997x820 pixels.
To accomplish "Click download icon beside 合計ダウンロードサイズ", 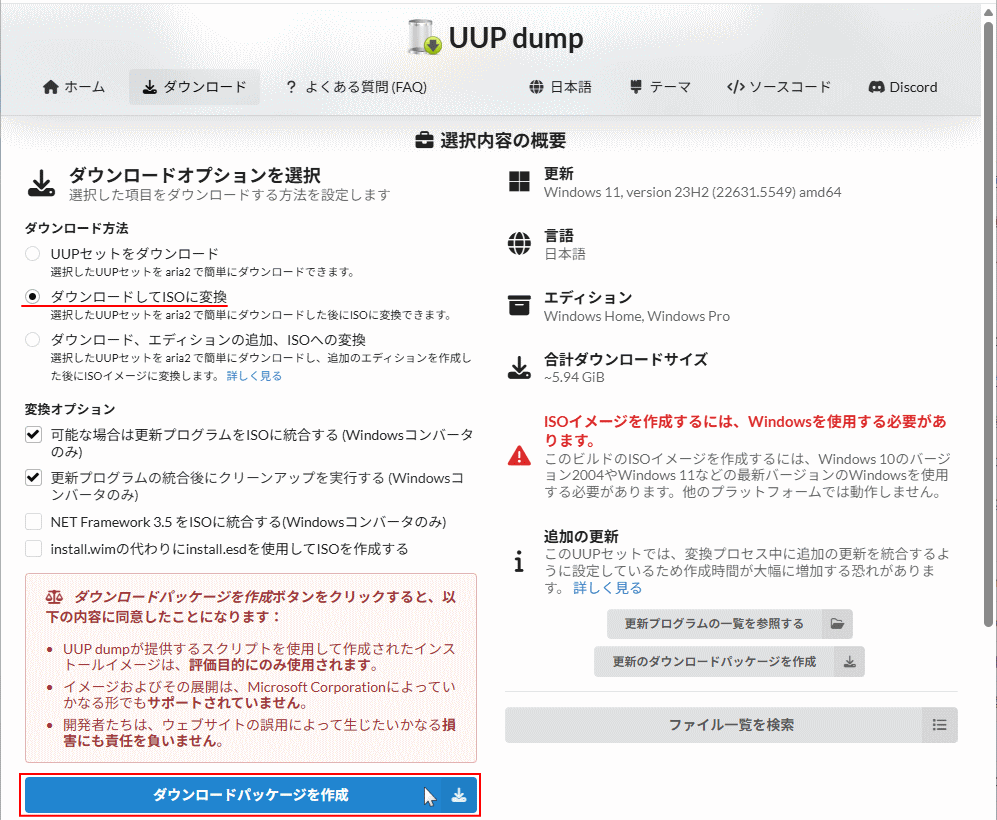I will tap(519, 367).
